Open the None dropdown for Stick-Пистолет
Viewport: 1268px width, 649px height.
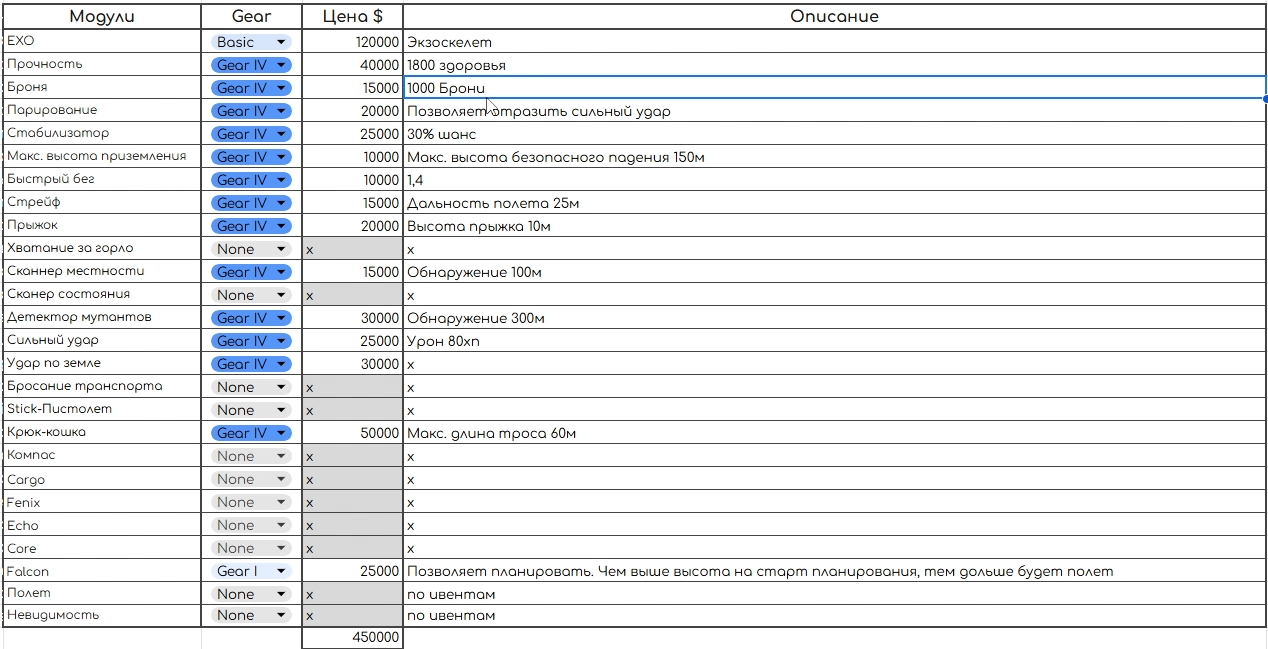click(x=251, y=410)
